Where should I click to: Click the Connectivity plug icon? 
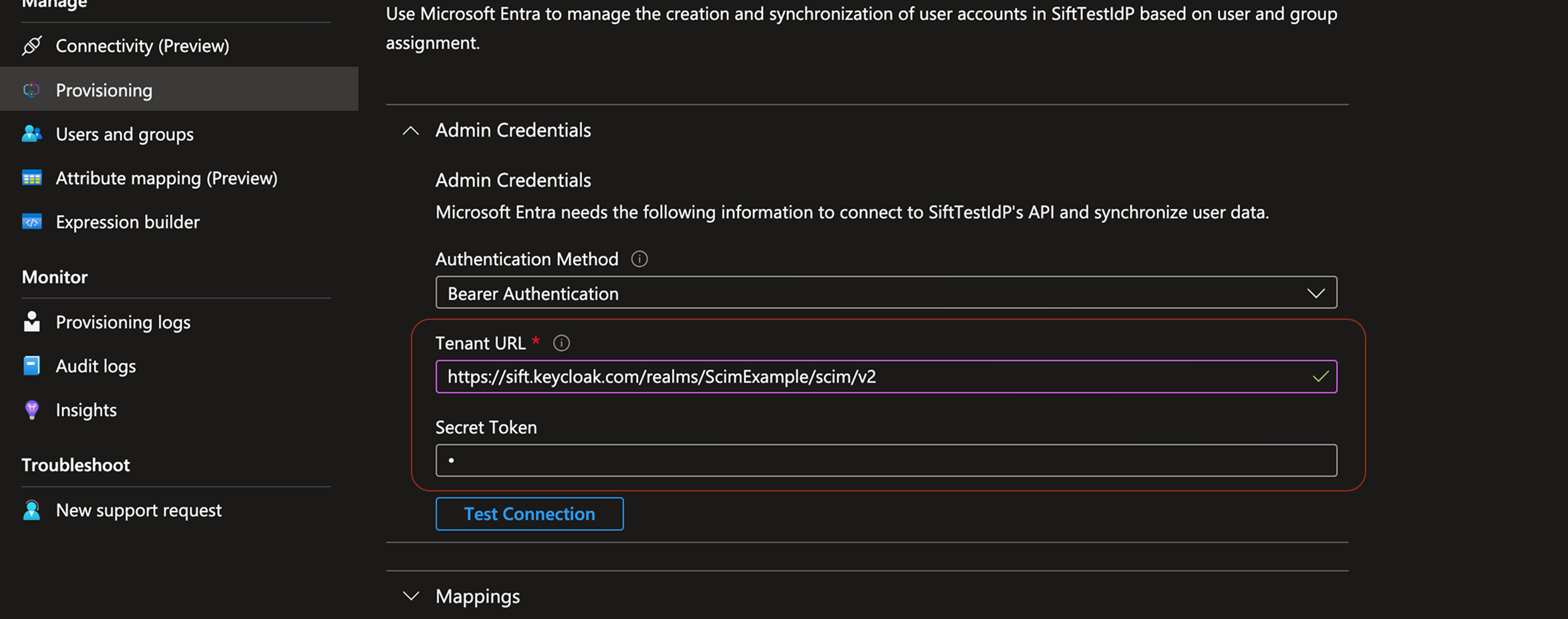coord(31,45)
